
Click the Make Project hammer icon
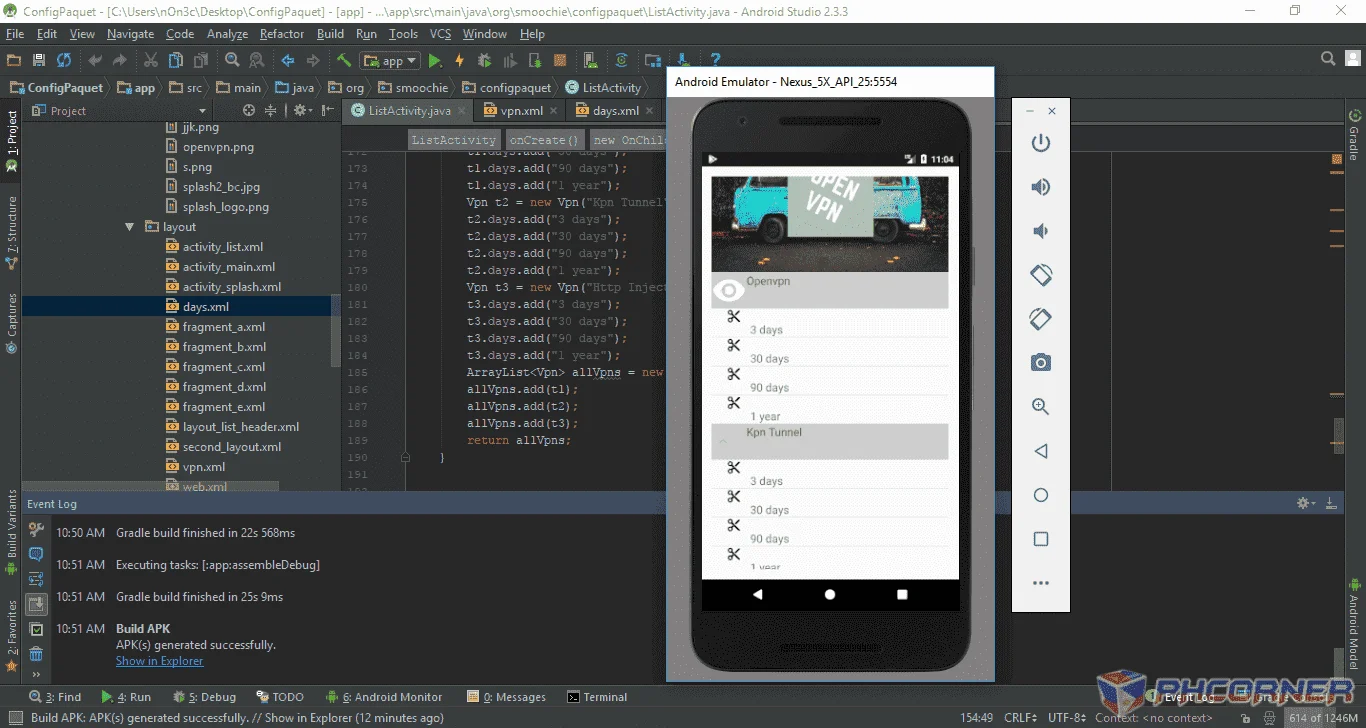pyautogui.click(x=344, y=61)
